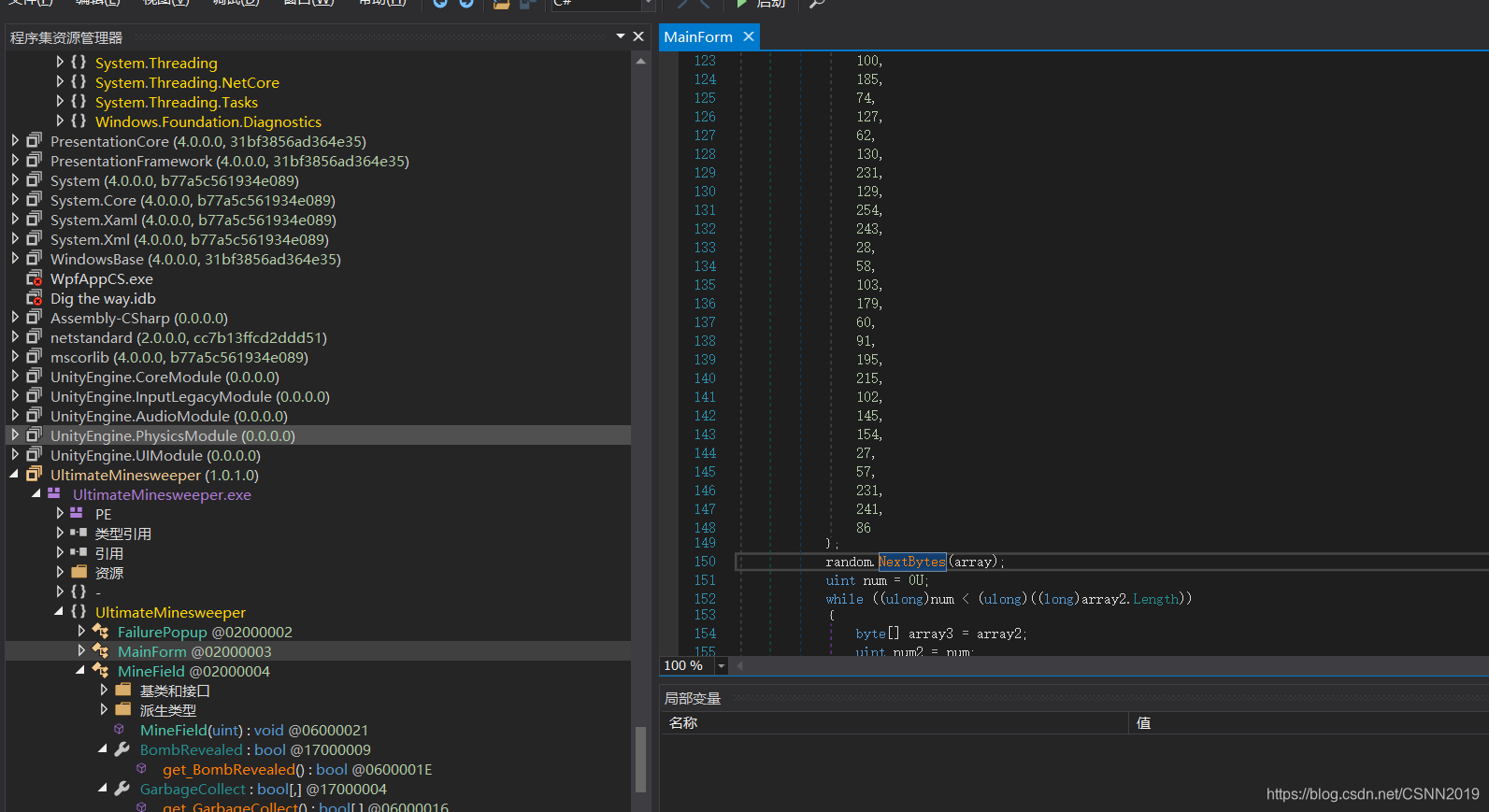Expand the netstandard assembly node
This screenshot has width=1489, height=812.
click(15, 336)
